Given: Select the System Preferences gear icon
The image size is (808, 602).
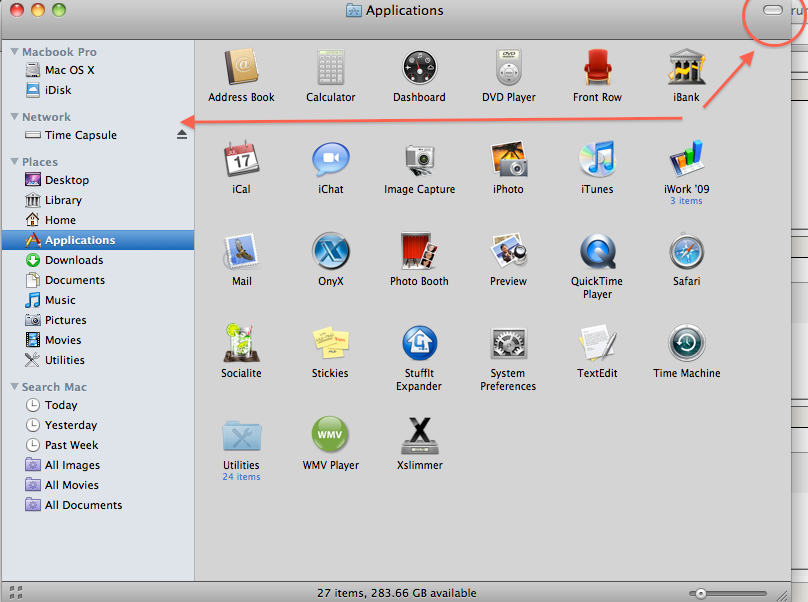Looking at the screenshot, I should (509, 343).
